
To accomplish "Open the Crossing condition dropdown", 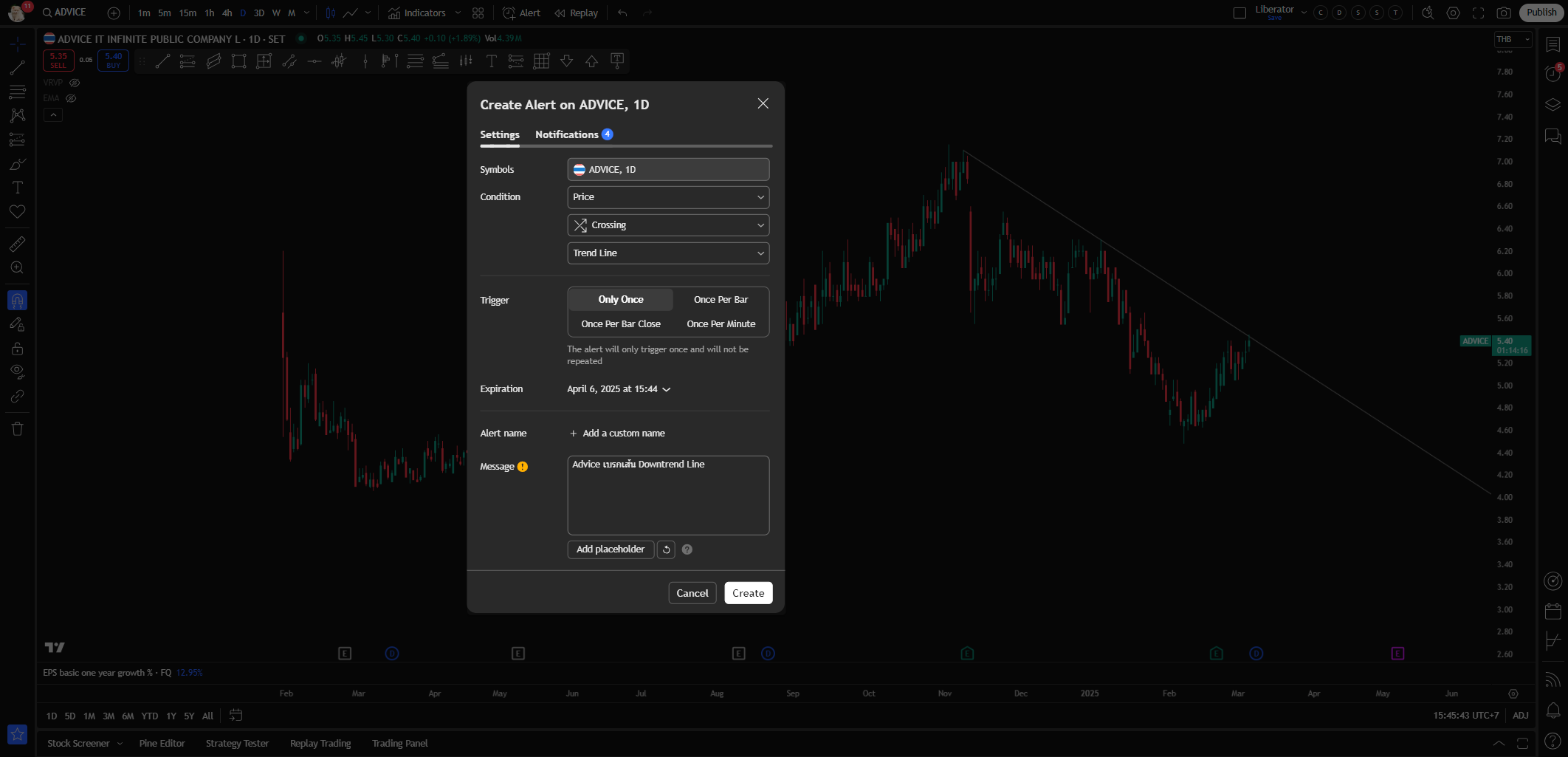I will 668,225.
